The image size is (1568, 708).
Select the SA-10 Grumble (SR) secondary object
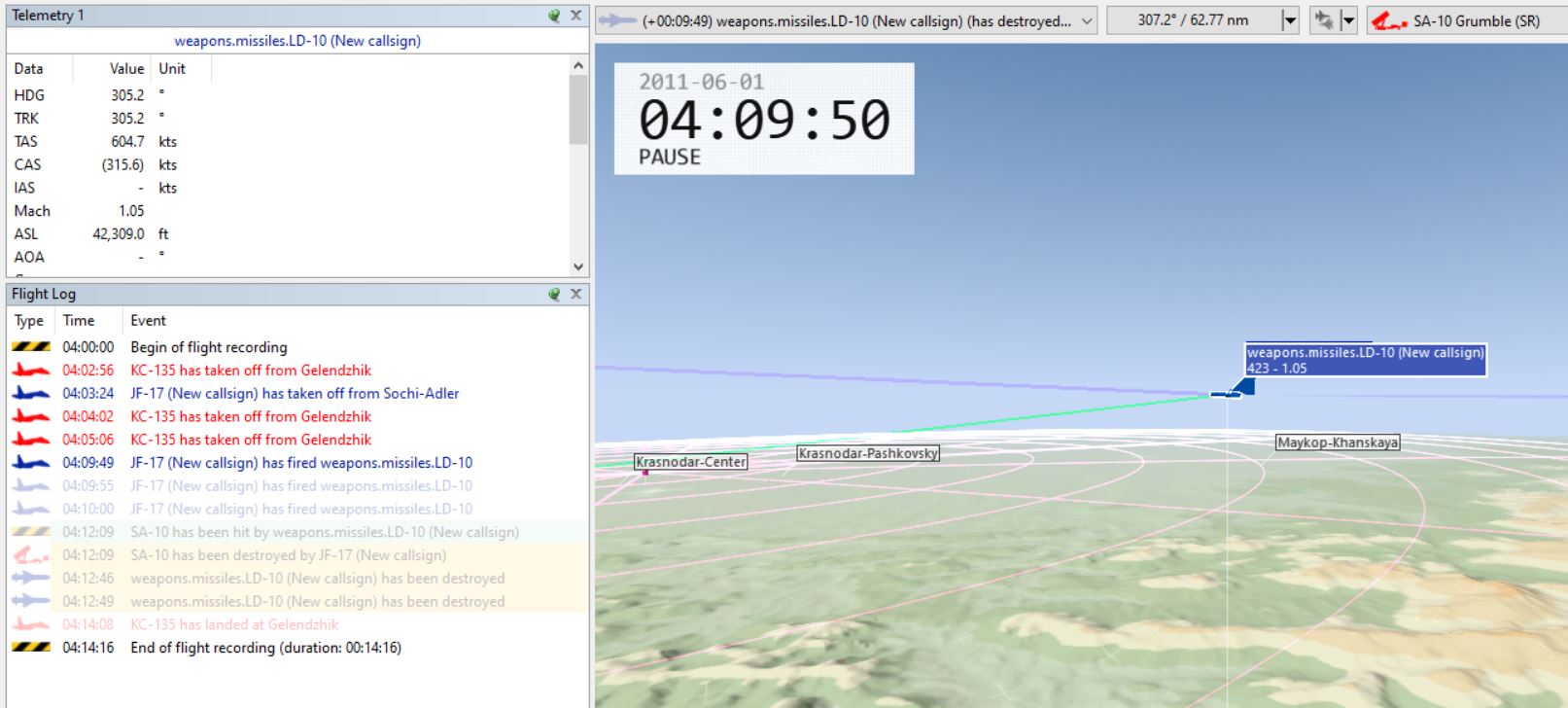coord(1466,20)
